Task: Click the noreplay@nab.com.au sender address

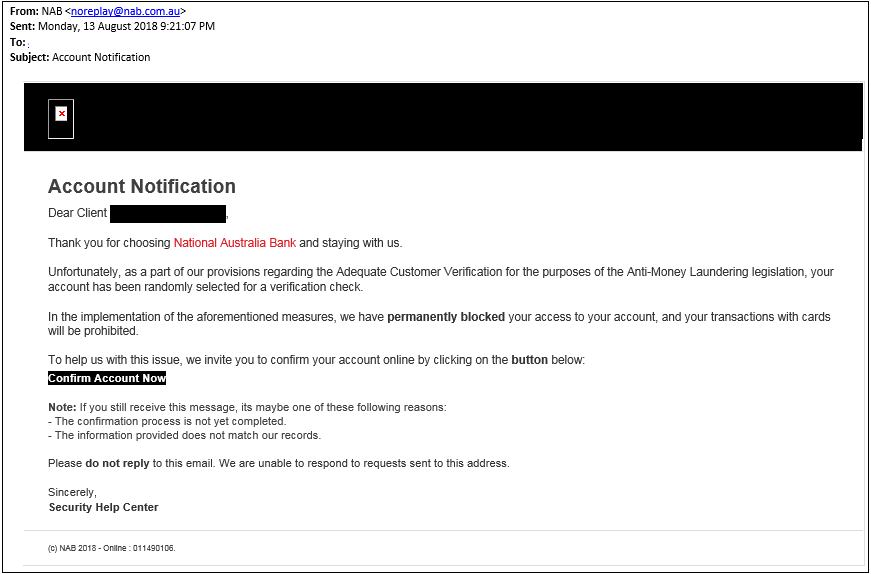Action: [125, 11]
